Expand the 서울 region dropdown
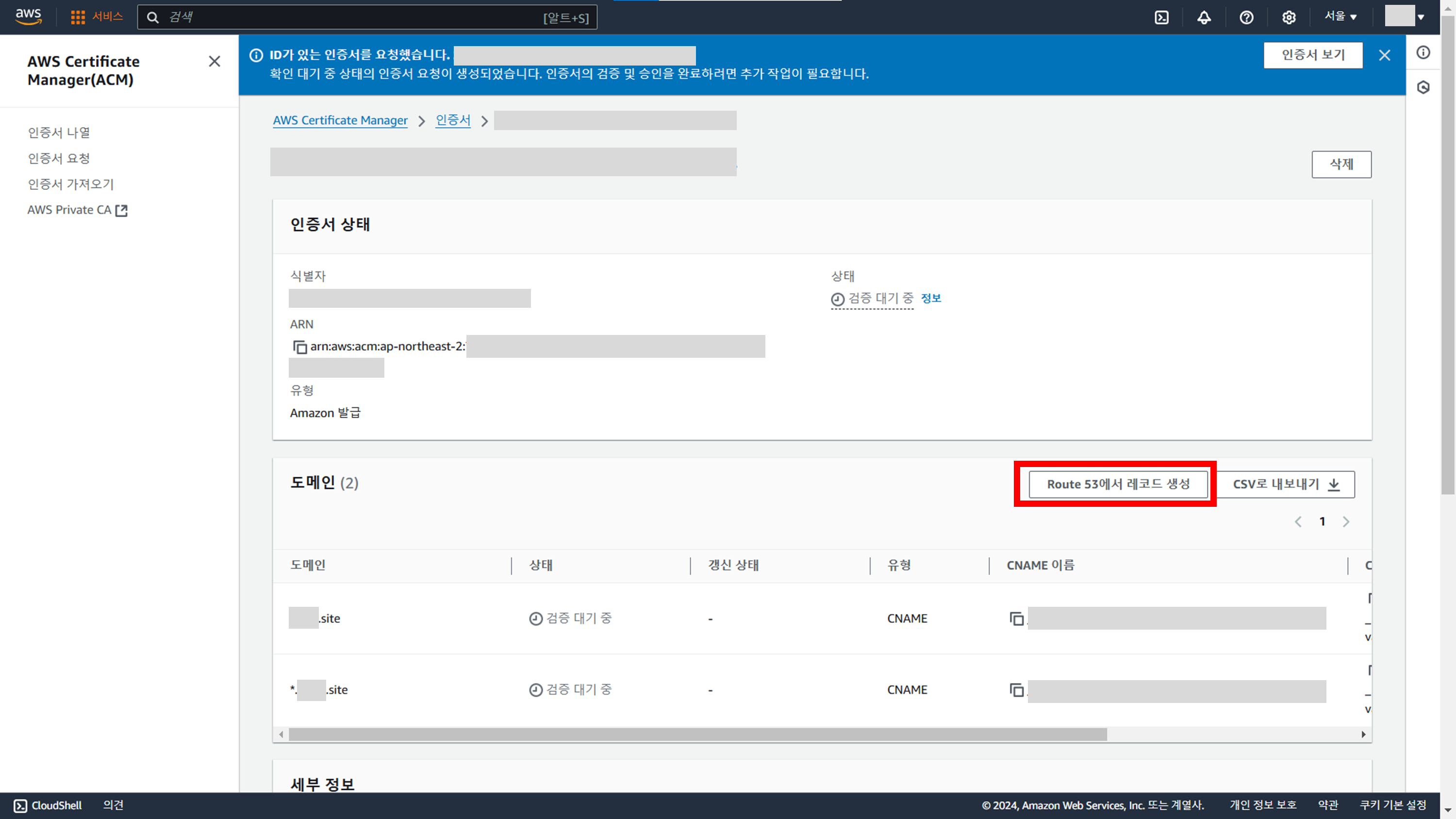 pyautogui.click(x=1340, y=17)
